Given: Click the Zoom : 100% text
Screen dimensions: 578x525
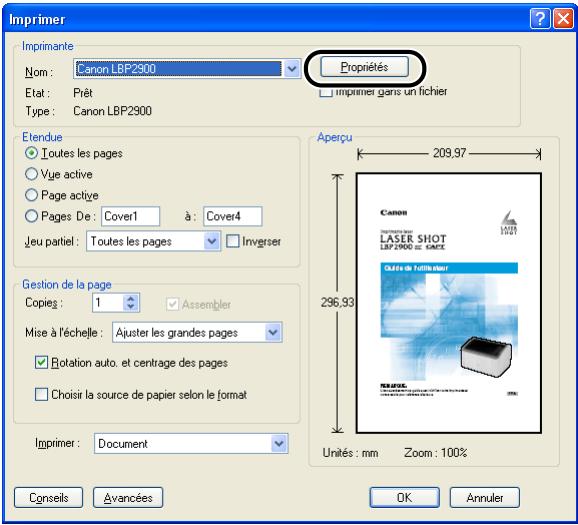Looking at the screenshot, I should 436,452.
